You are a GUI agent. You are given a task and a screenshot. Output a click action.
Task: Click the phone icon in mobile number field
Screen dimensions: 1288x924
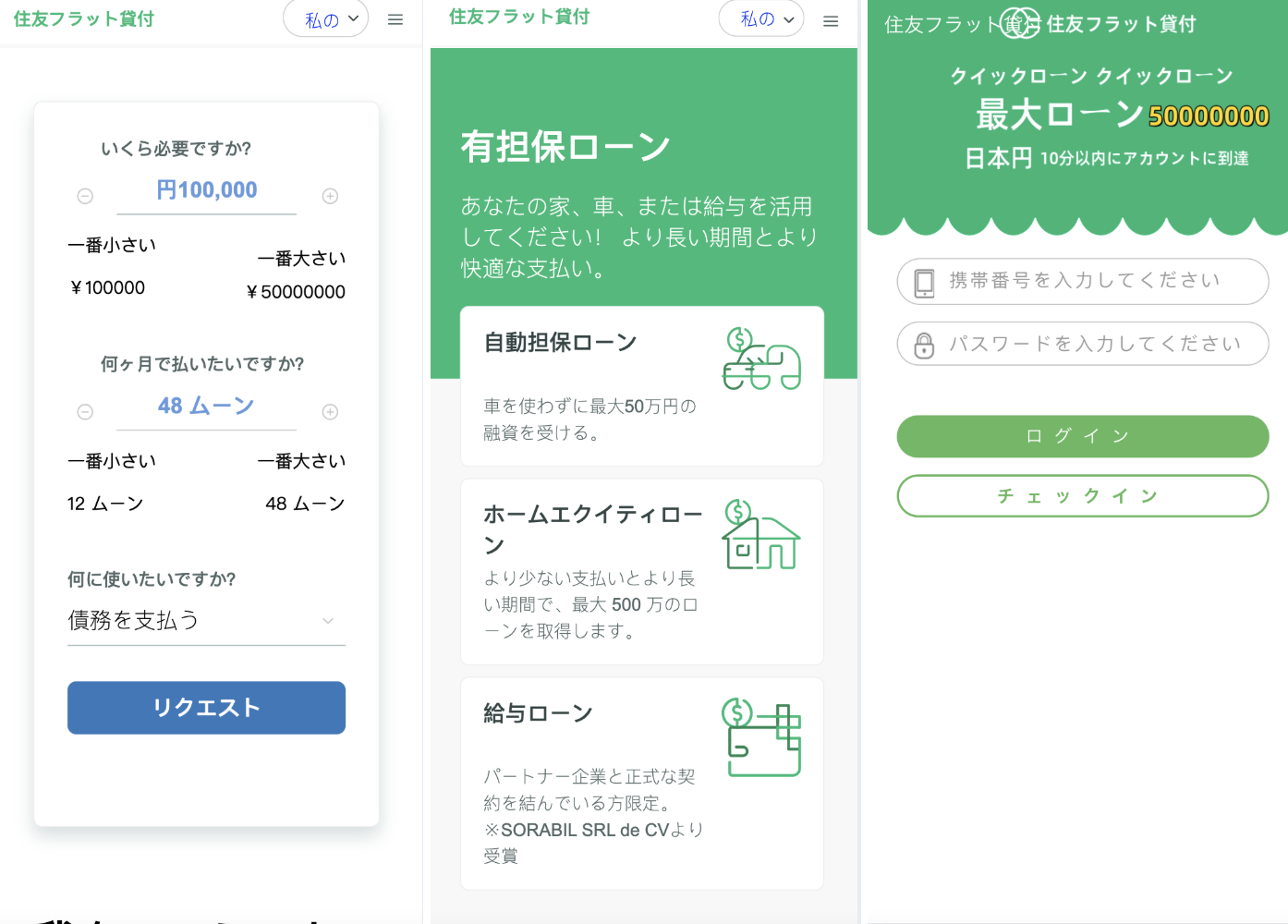(924, 282)
